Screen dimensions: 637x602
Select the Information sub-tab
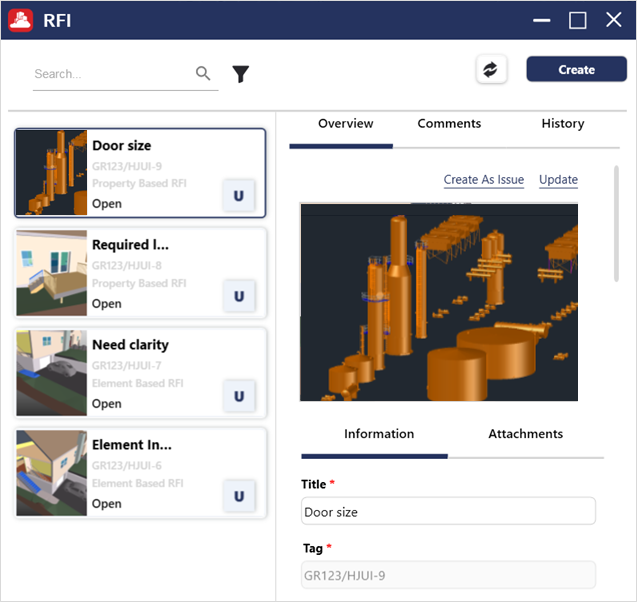pos(379,434)
